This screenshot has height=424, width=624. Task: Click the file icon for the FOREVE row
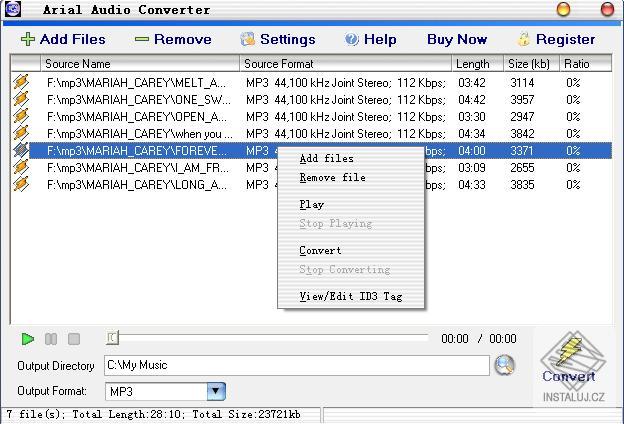click(x=21, y=150)
